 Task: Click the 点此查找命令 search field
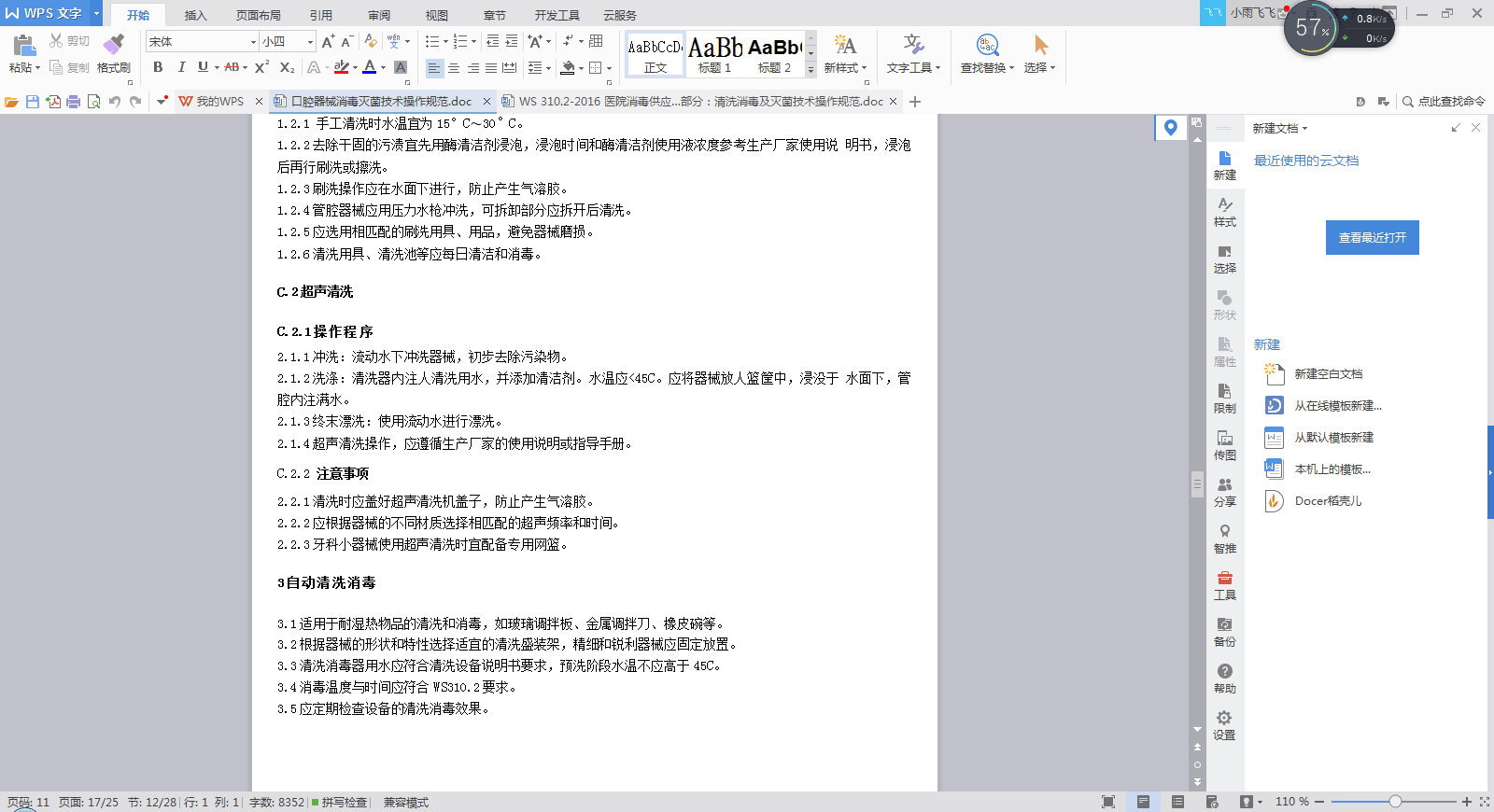[1444, 101]
